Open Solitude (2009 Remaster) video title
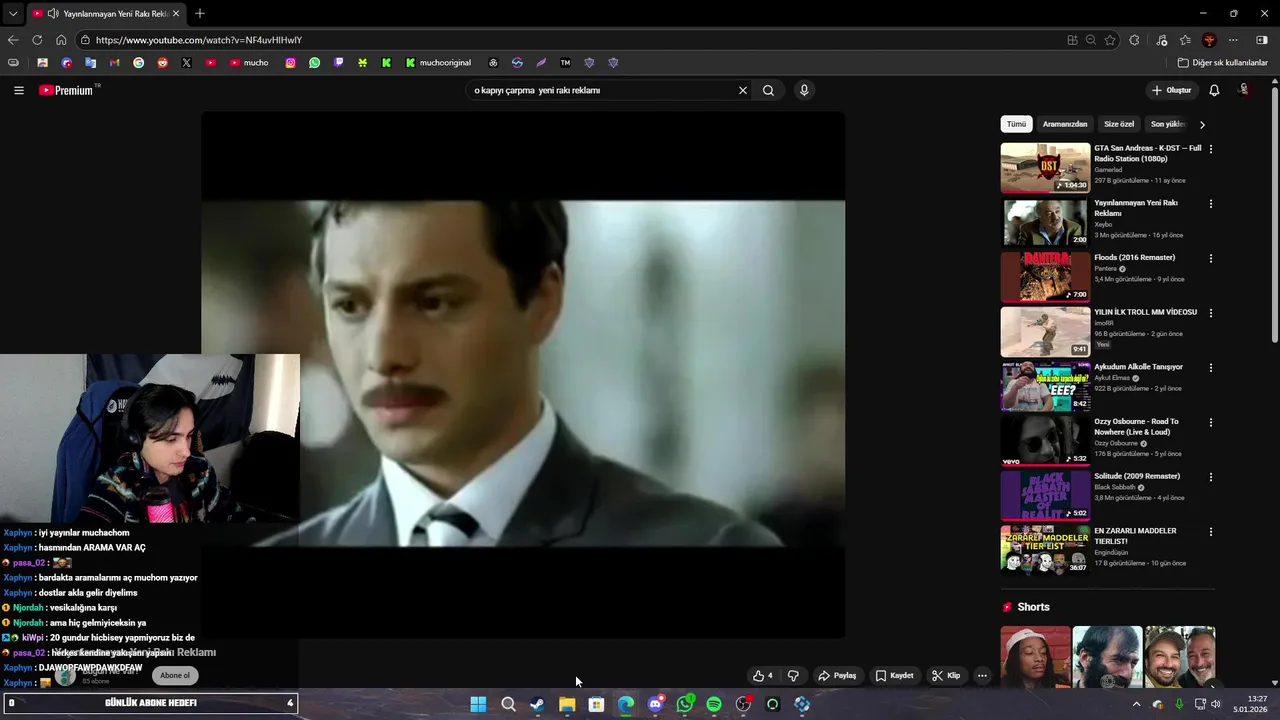The image size is (1280, 720). [1138, 476]
